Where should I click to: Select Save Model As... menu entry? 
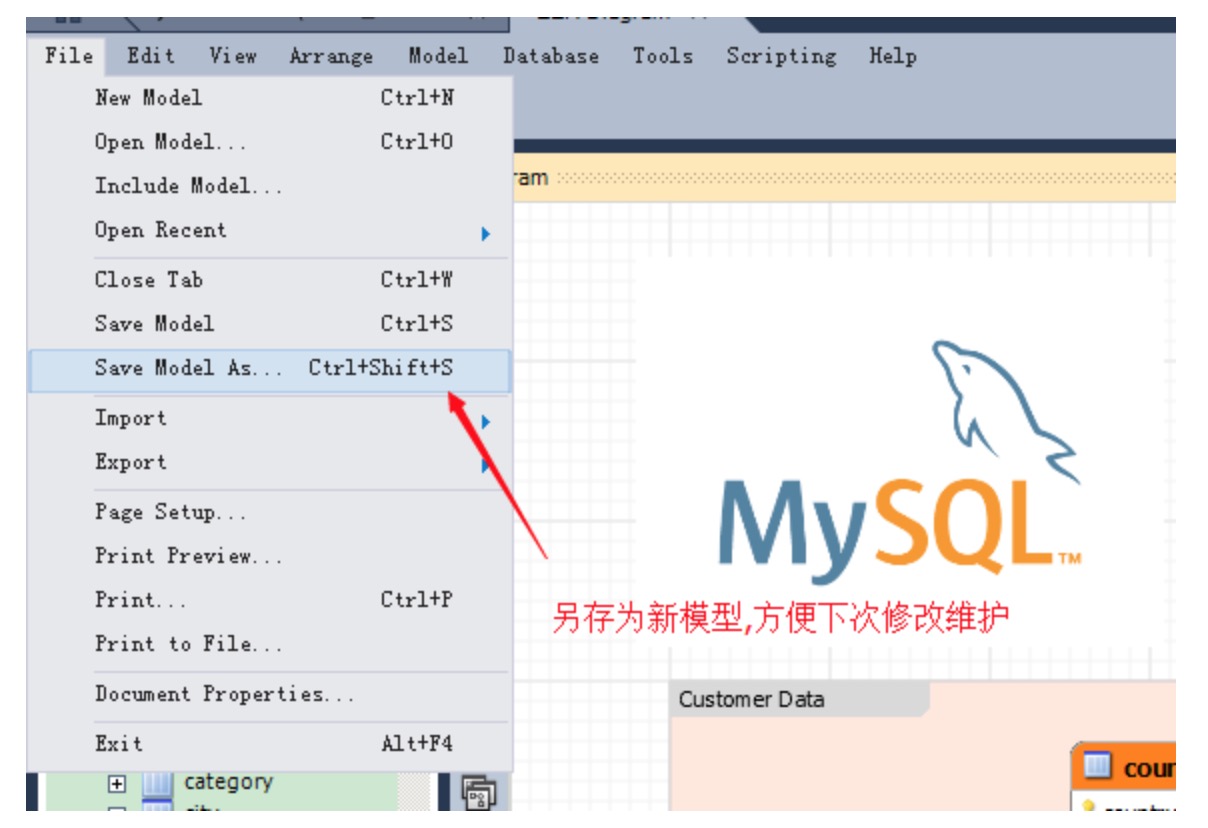(x=270, y=369)
